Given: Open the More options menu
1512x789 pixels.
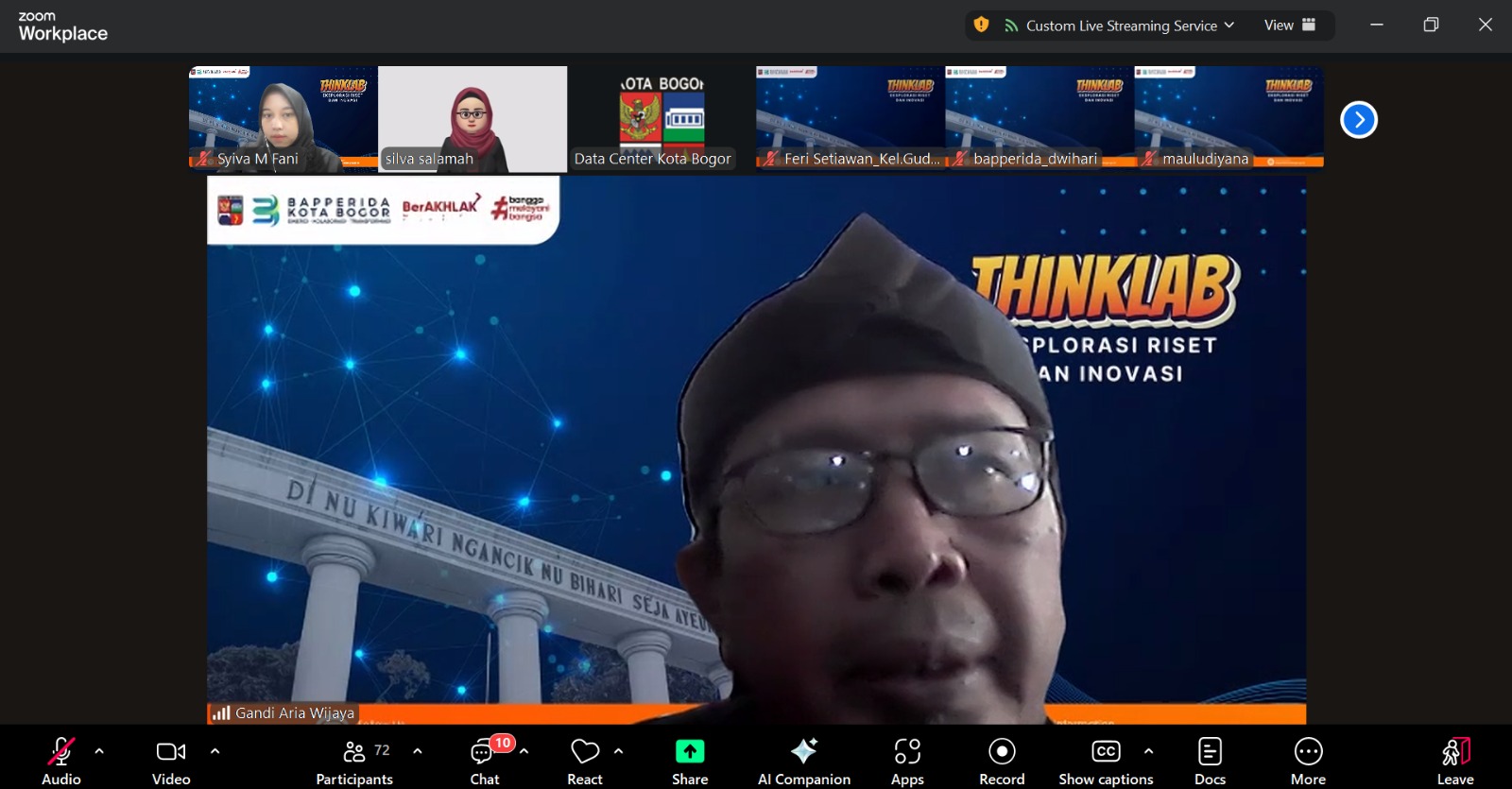Looking at the screenshot, I should coord(1308,752).
